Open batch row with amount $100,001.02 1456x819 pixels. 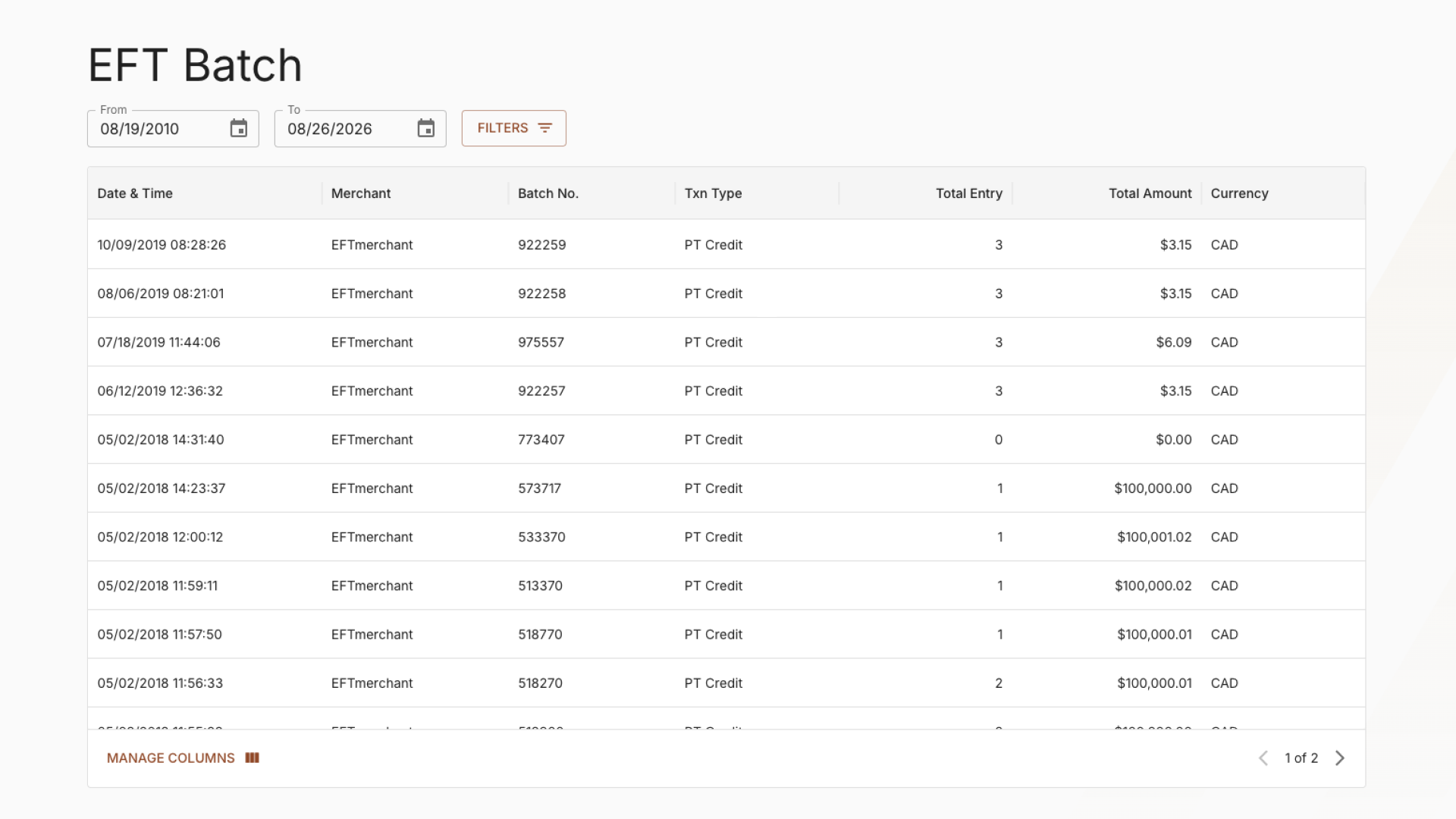[x=726, y=537]
